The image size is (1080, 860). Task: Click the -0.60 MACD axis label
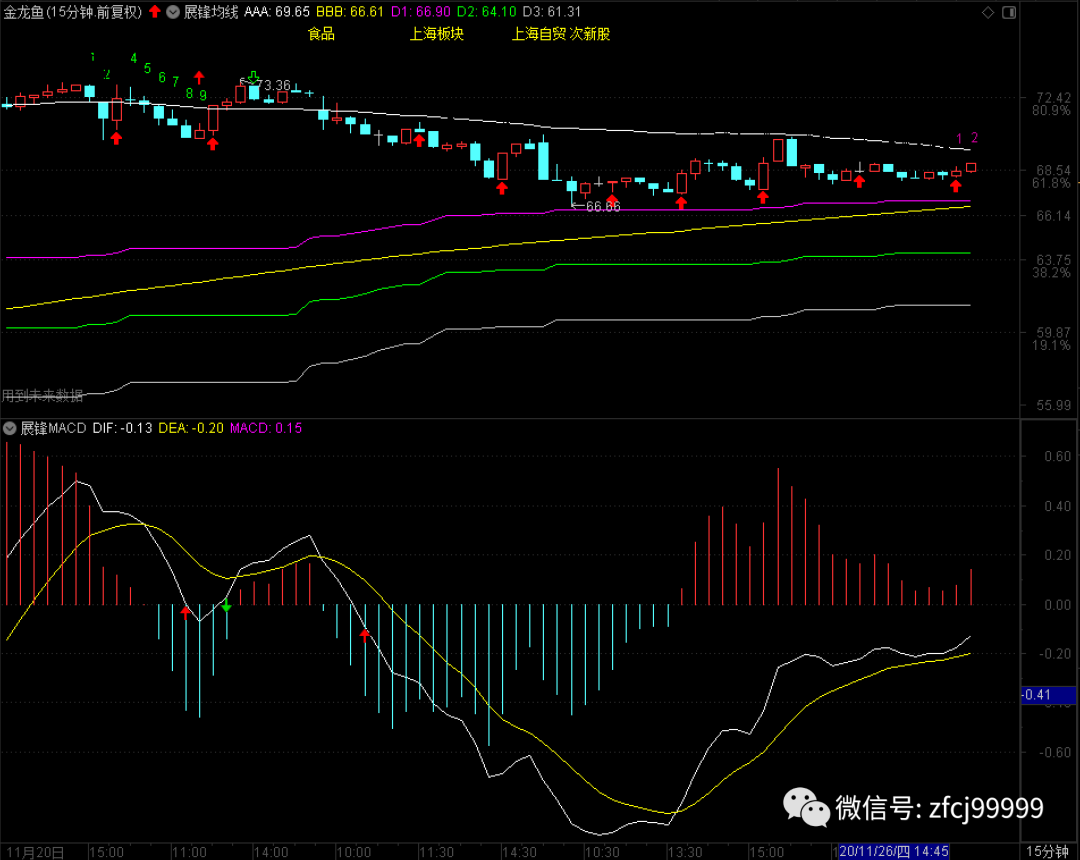(1055, 753)
